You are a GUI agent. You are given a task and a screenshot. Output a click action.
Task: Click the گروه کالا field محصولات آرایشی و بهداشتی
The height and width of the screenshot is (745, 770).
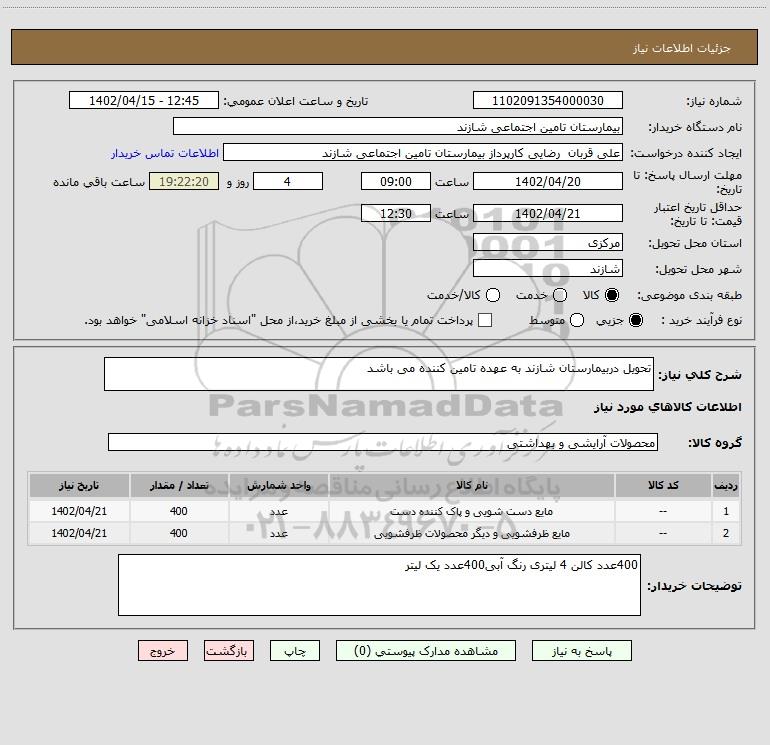point(383,442)
